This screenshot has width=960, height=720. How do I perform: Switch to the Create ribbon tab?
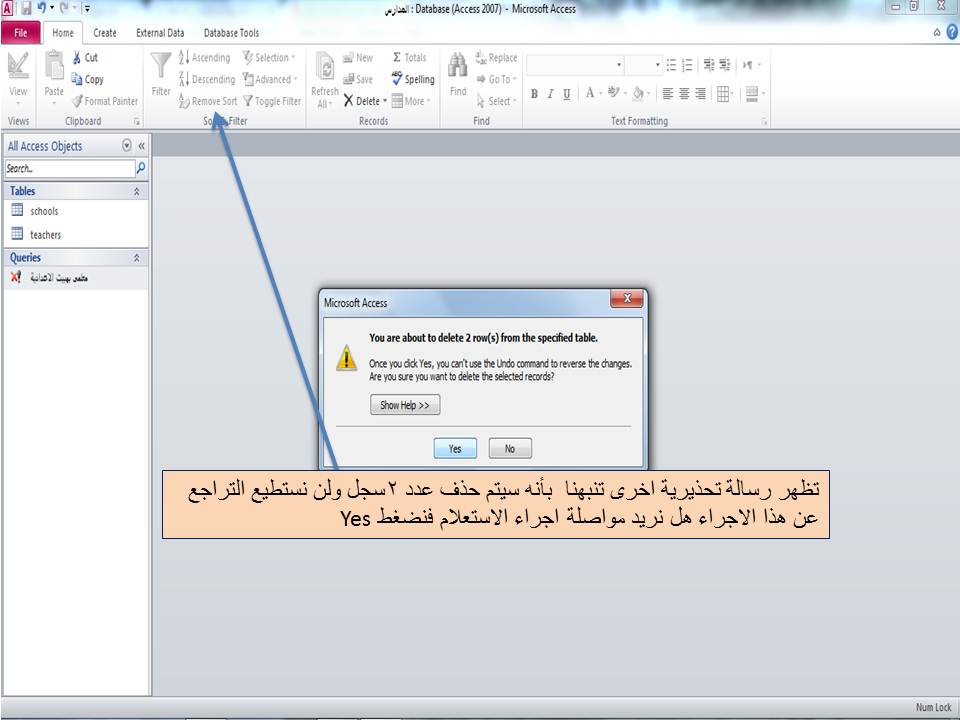[x=105, y=32]
